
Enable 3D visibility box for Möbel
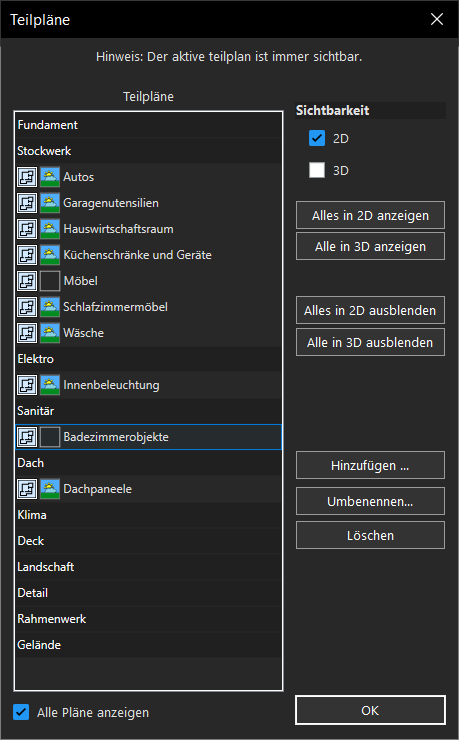(x=50, y=281)
